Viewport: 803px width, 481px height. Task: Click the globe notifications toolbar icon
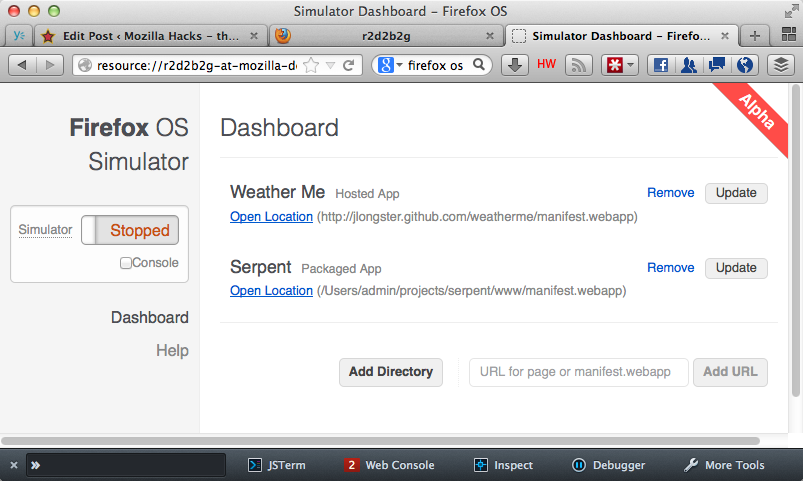[745, 65]
